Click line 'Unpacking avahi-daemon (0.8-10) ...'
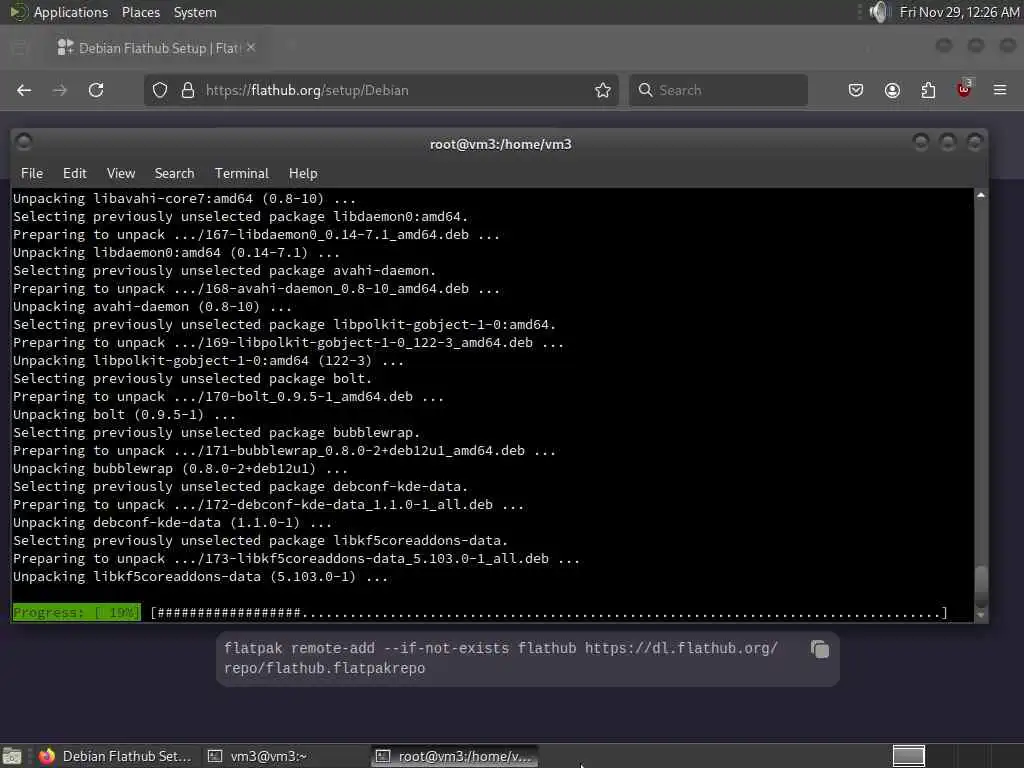This screenshot has height=768, width=1024. click(x=152, y=306)
